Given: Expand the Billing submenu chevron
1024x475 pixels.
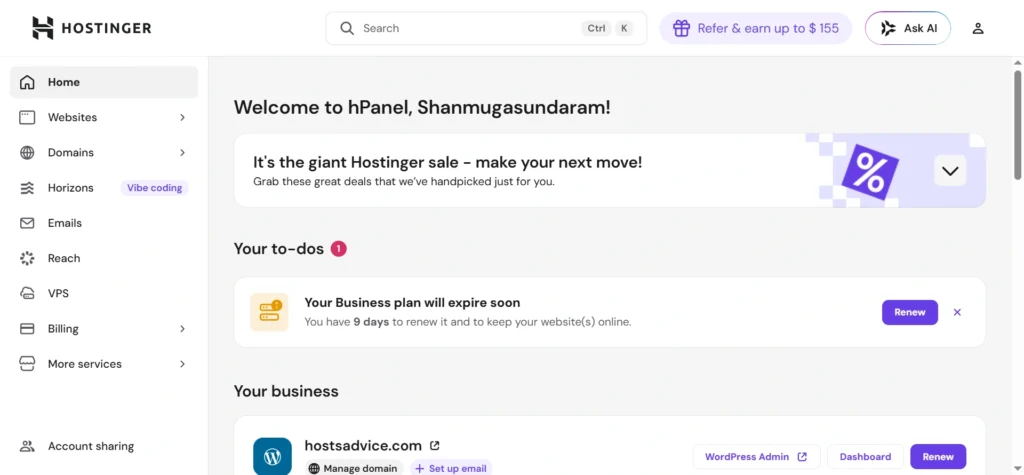Looking at the screenshot, I should click(182, 328).
